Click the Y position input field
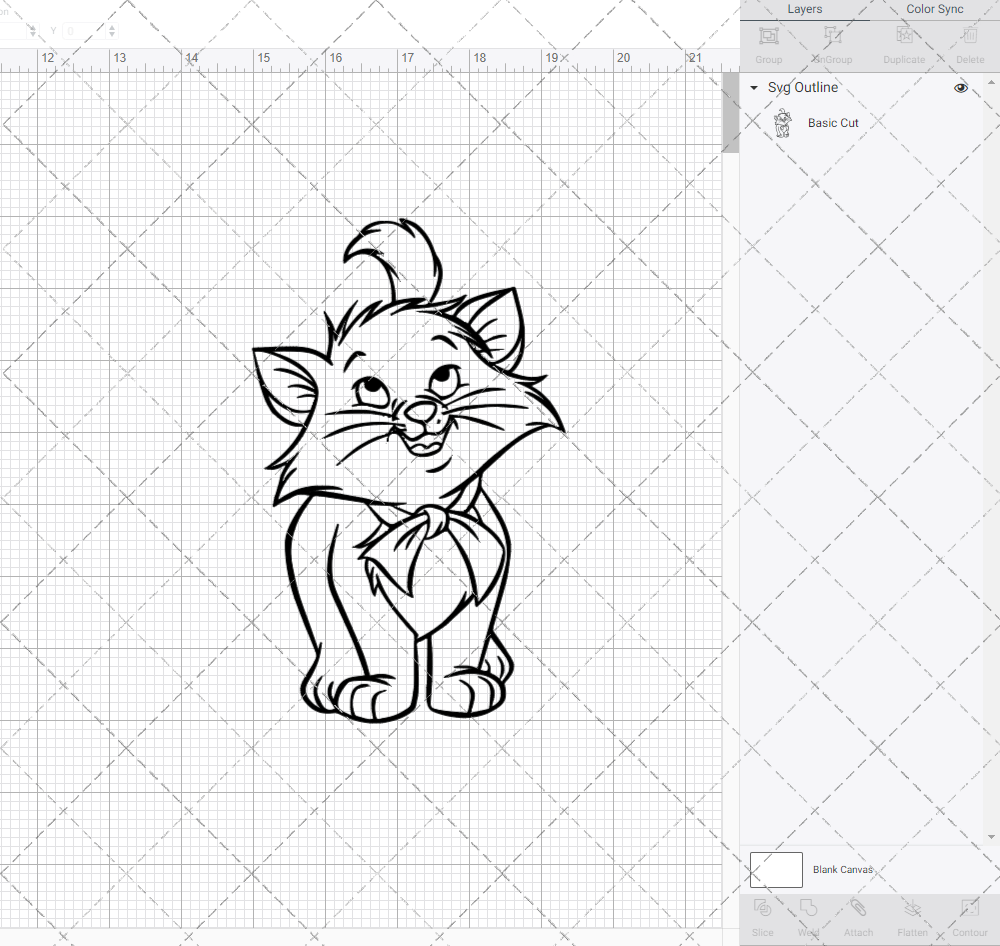Screen dimensions: 1000x946 pyautogui.click(x=85, y=31)
